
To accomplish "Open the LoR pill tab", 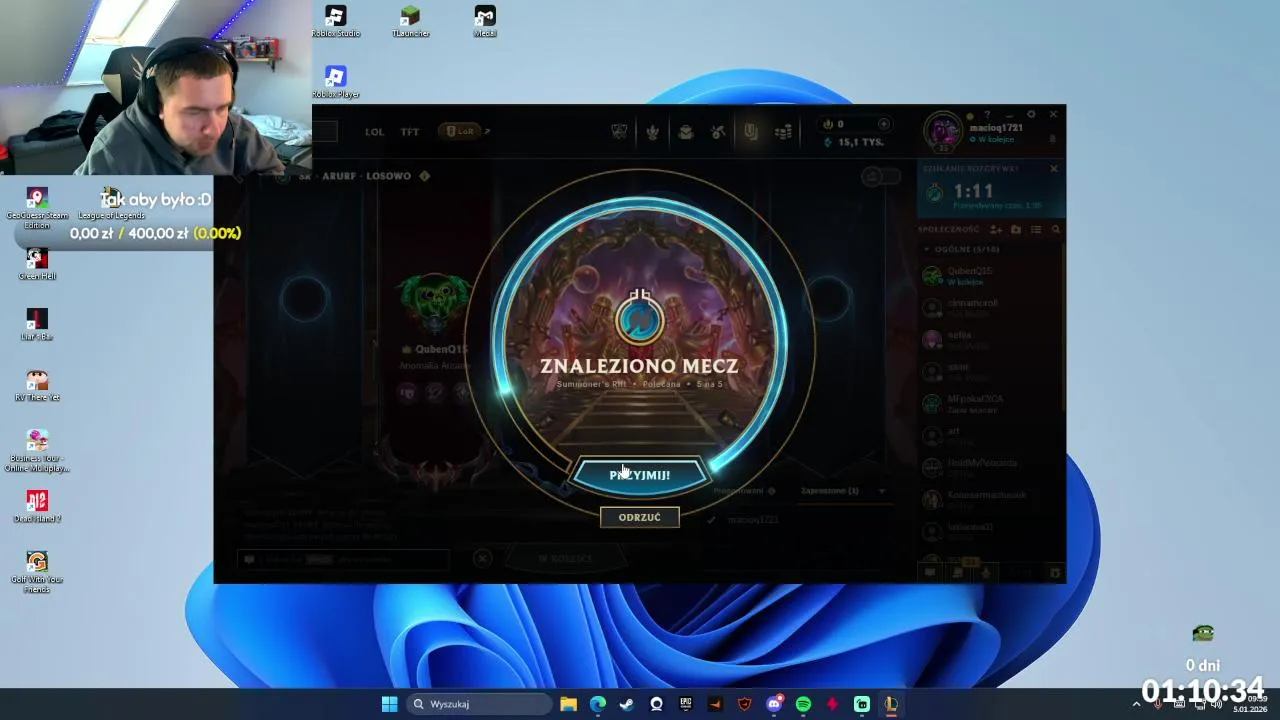I will [x=461, y=131].
